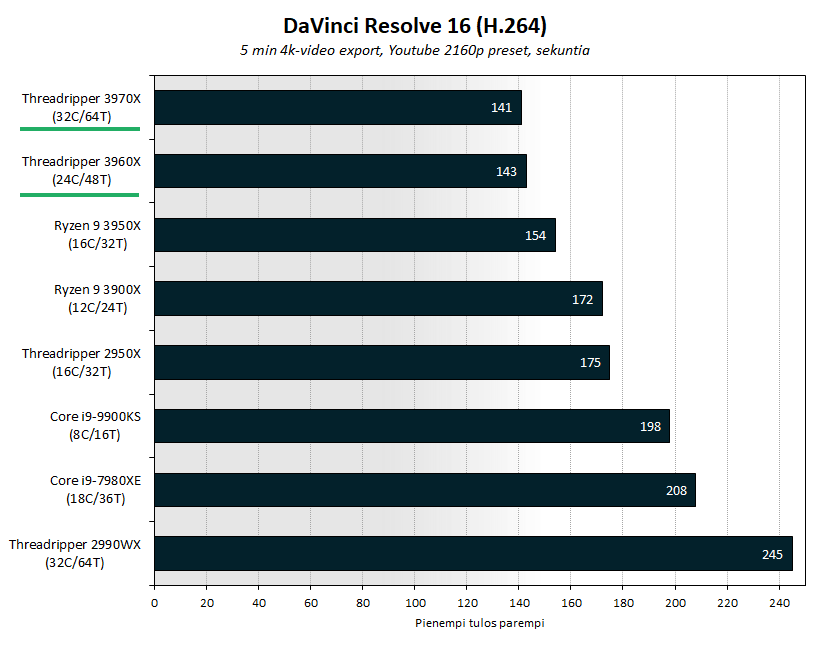Select the "Ryzen 9 3950X" label

coord(97,226)
